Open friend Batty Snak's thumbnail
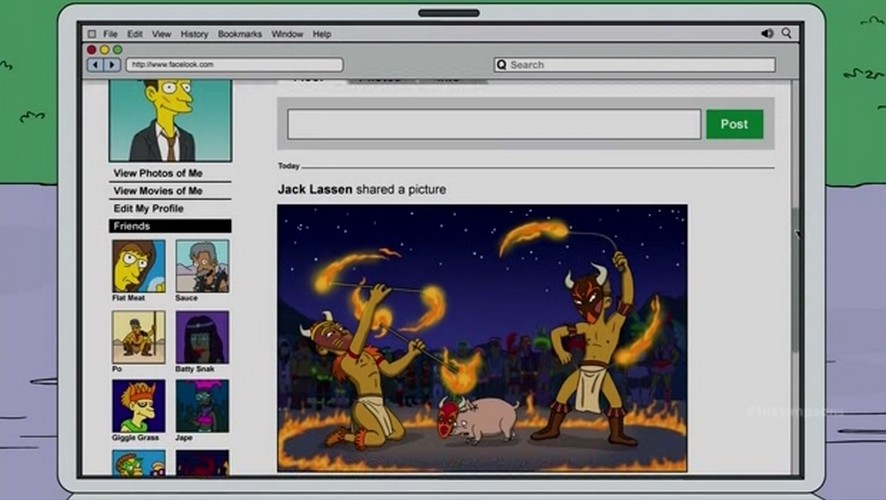 tap(202, 337)
